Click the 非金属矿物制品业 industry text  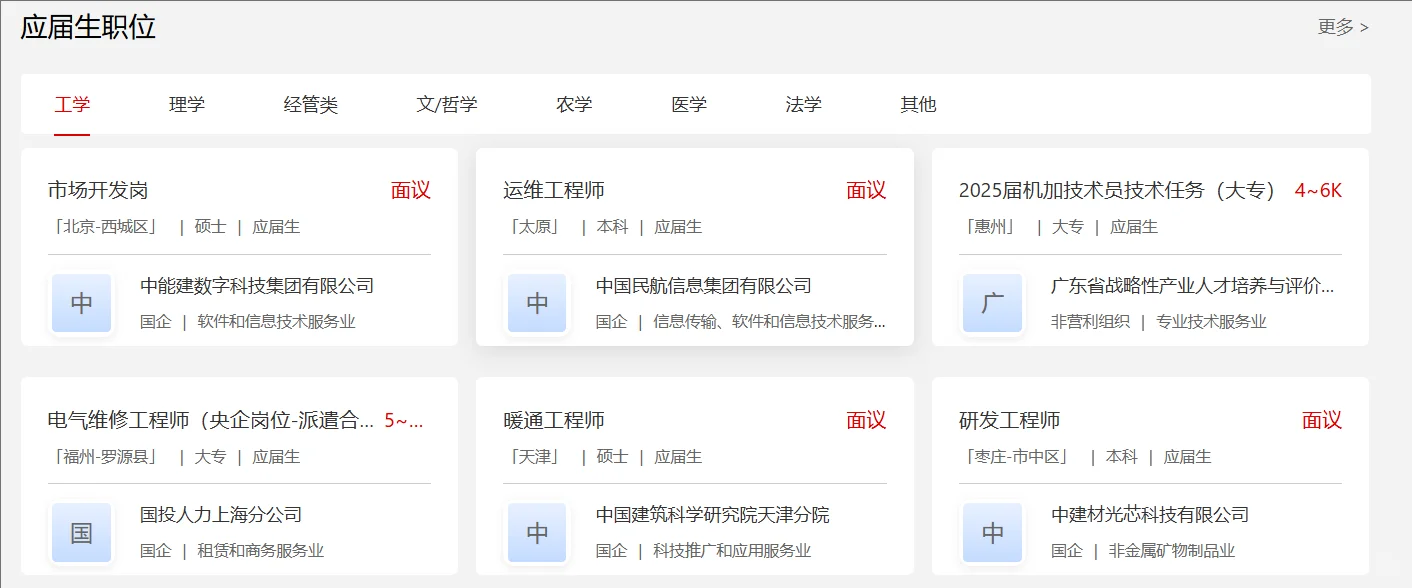1171,551
